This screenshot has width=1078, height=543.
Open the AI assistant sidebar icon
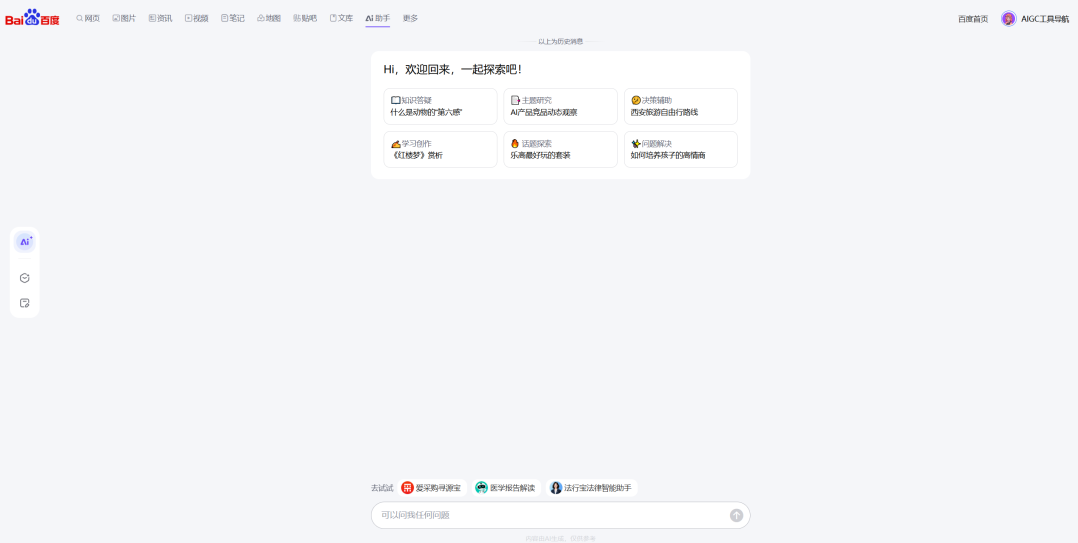pos(25,242)
